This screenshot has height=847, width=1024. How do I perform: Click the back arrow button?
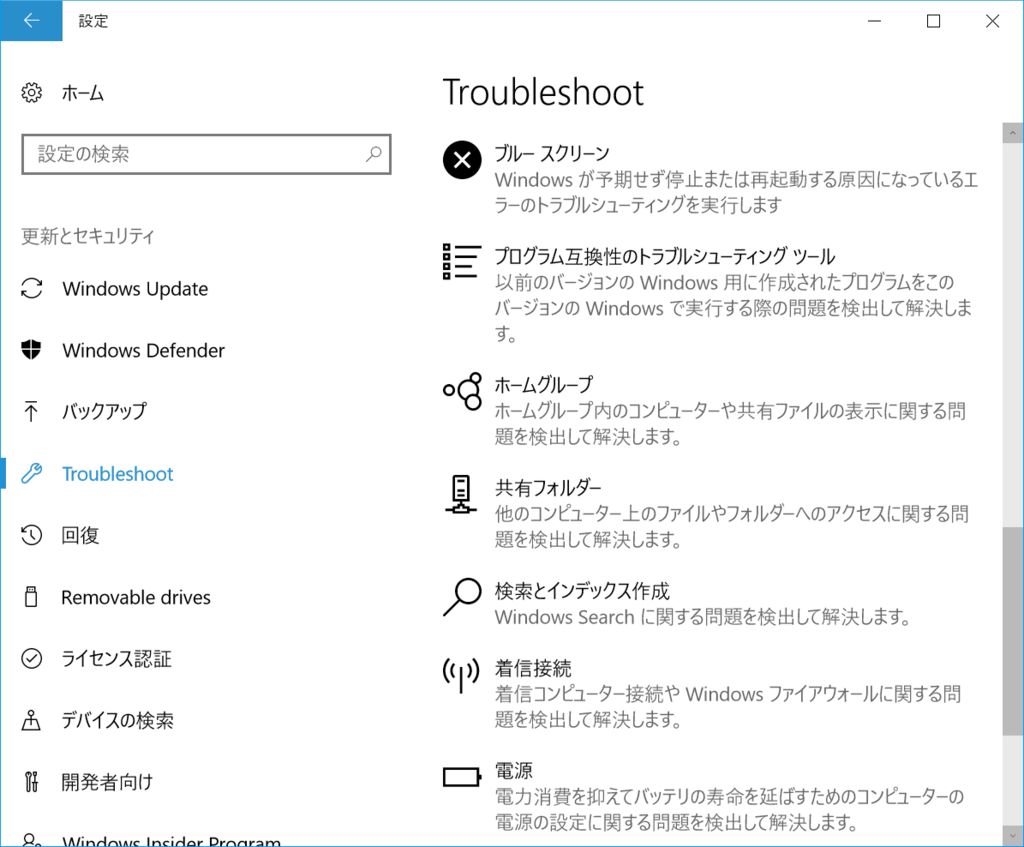pos(31,21)
